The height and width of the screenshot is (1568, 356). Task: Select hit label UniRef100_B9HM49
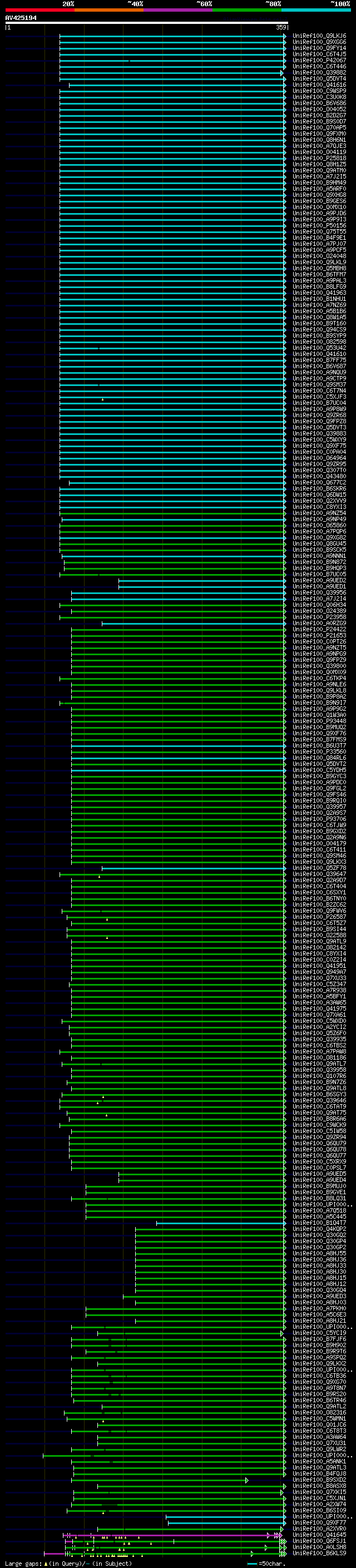click(x=319, y=182)
